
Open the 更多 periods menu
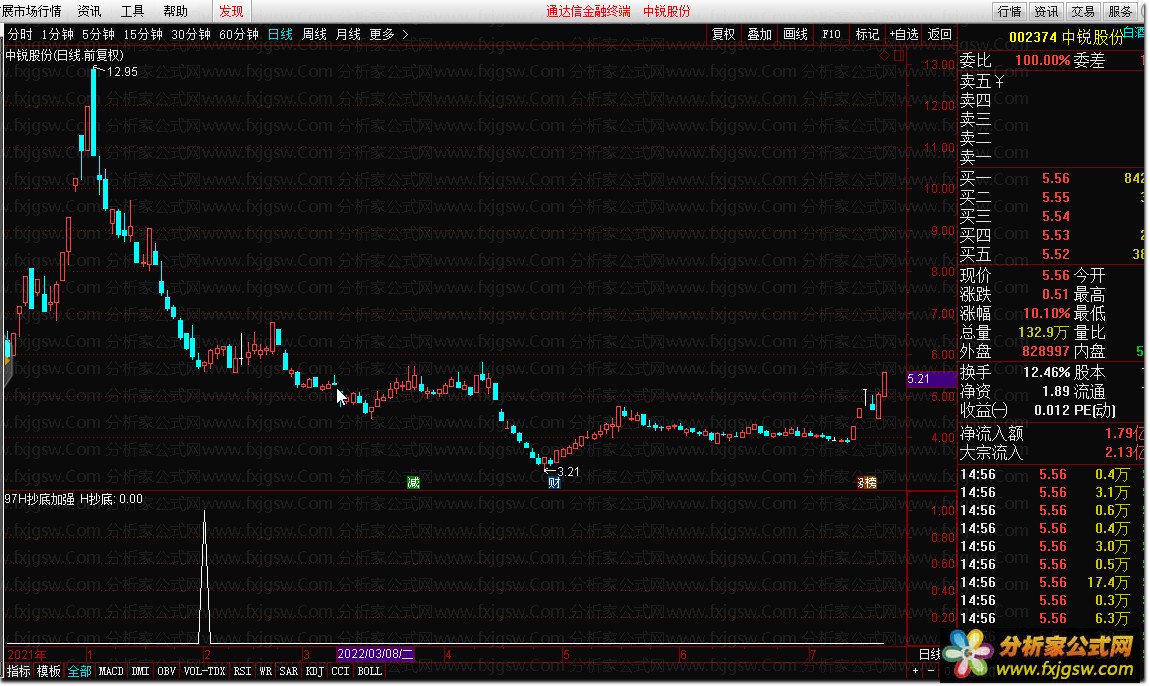click(x=382, y=34)
